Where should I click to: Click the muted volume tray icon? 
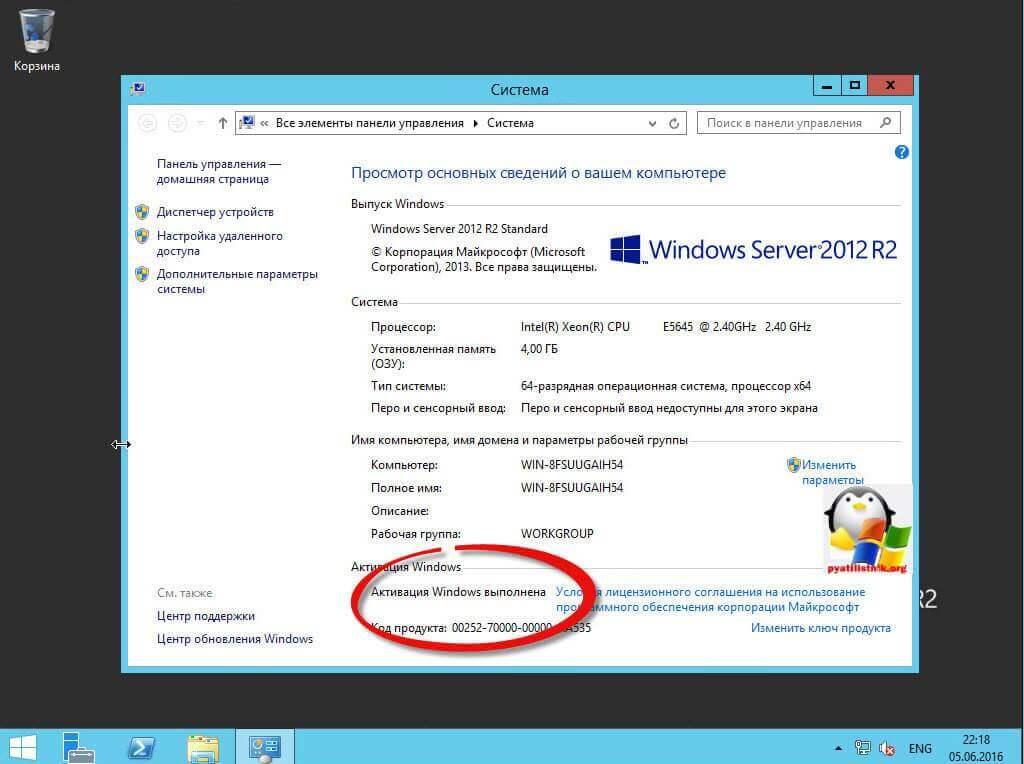887,748
